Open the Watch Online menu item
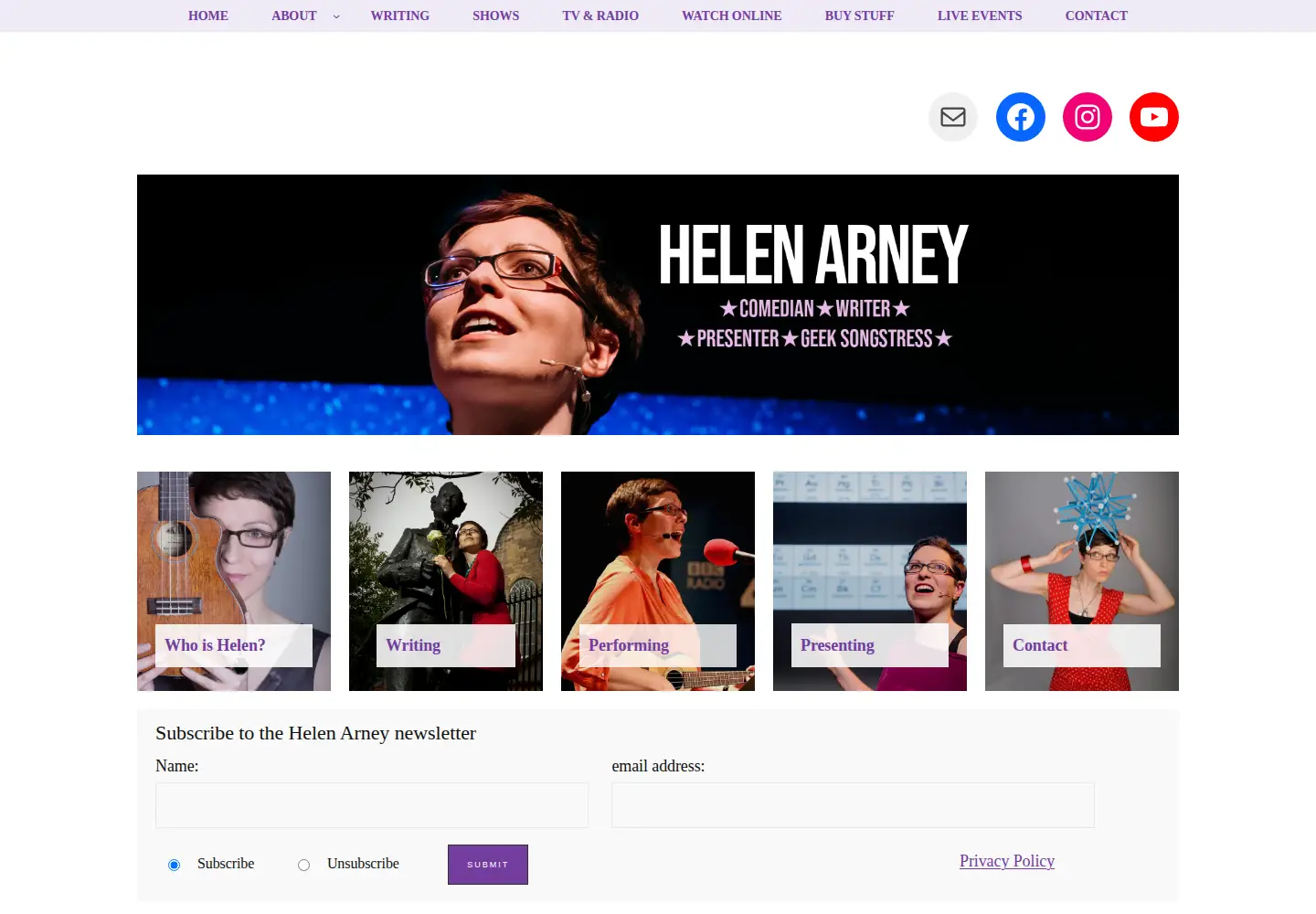 click(x=732, y=16)
